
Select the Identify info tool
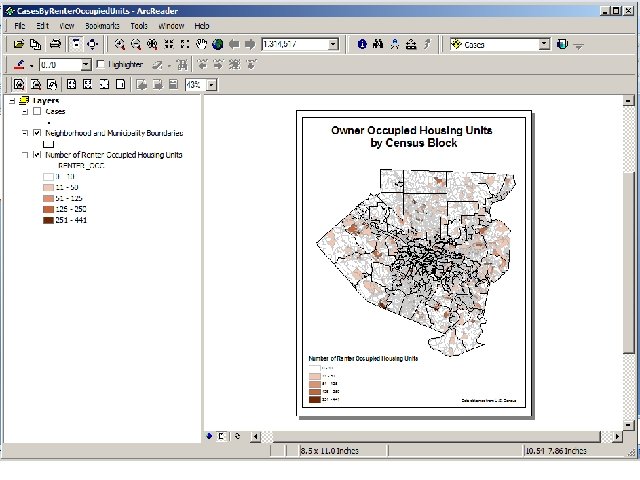362,44
